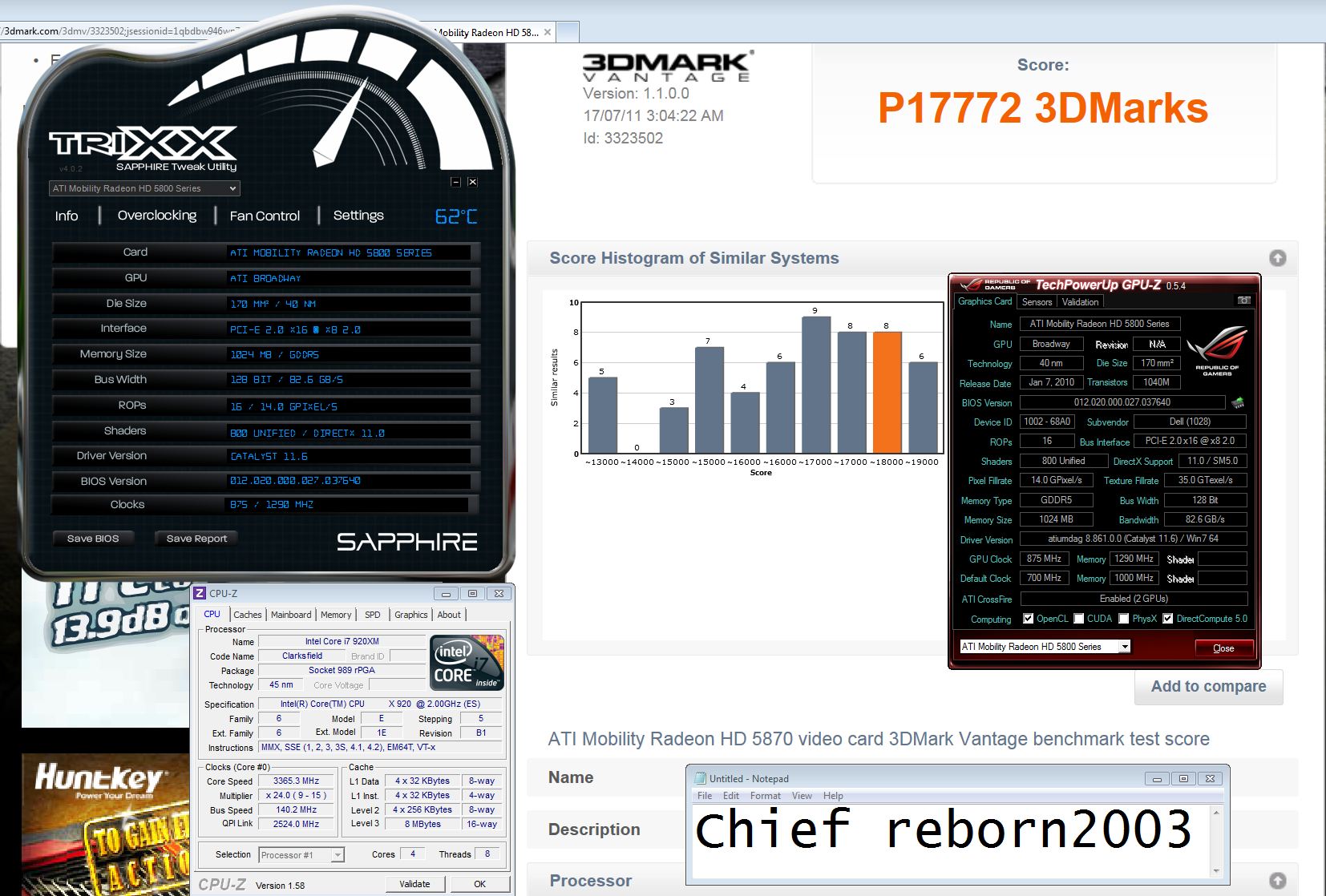Collapse Score Histogram section arrow
The image size is (1326, 896).
[x=1278, y=258]
